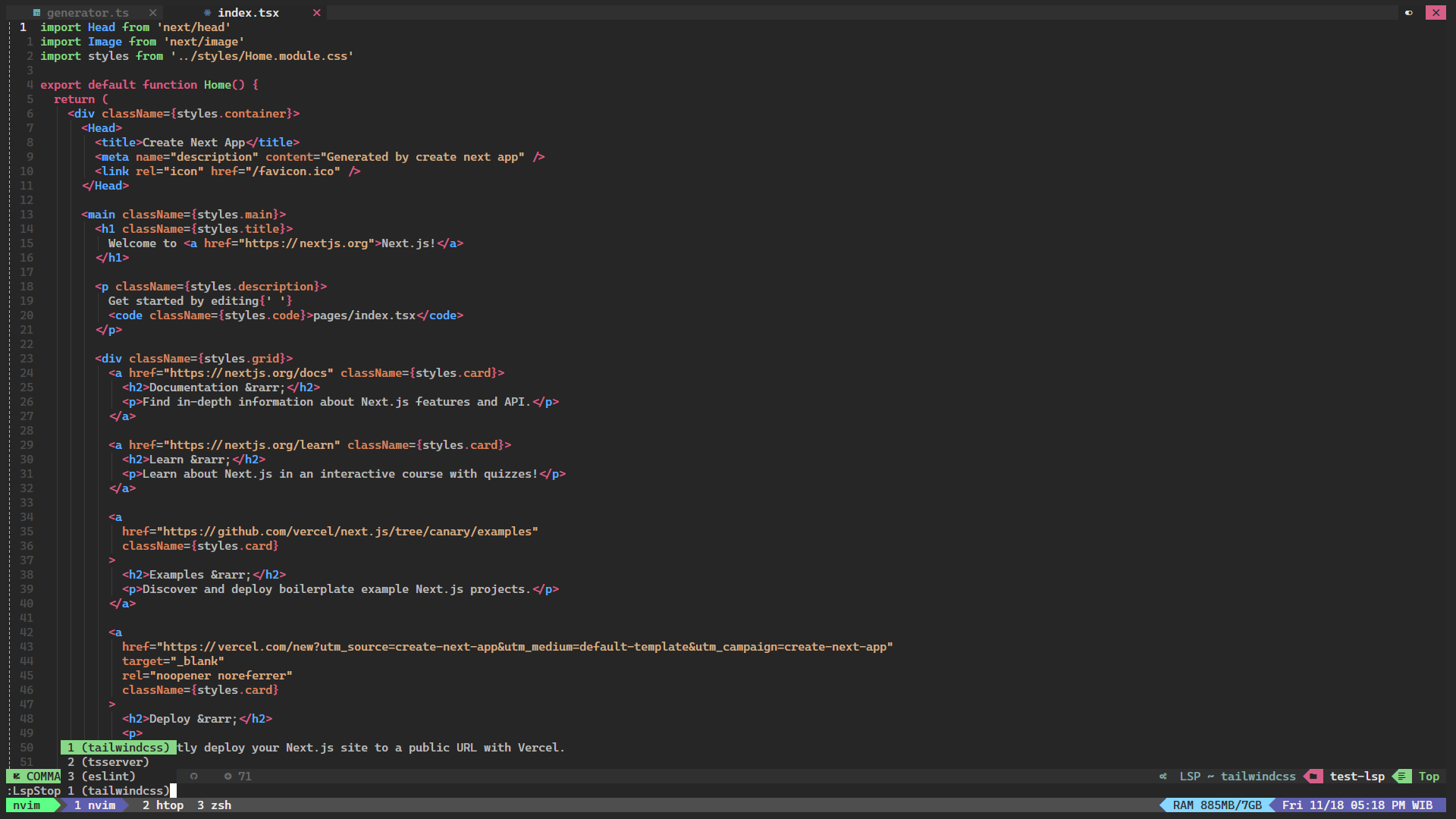The width and height of the screenshot is (1456, 819).
Task: Choose eslint from the LspStop completion list
Action: pos(101,776)
